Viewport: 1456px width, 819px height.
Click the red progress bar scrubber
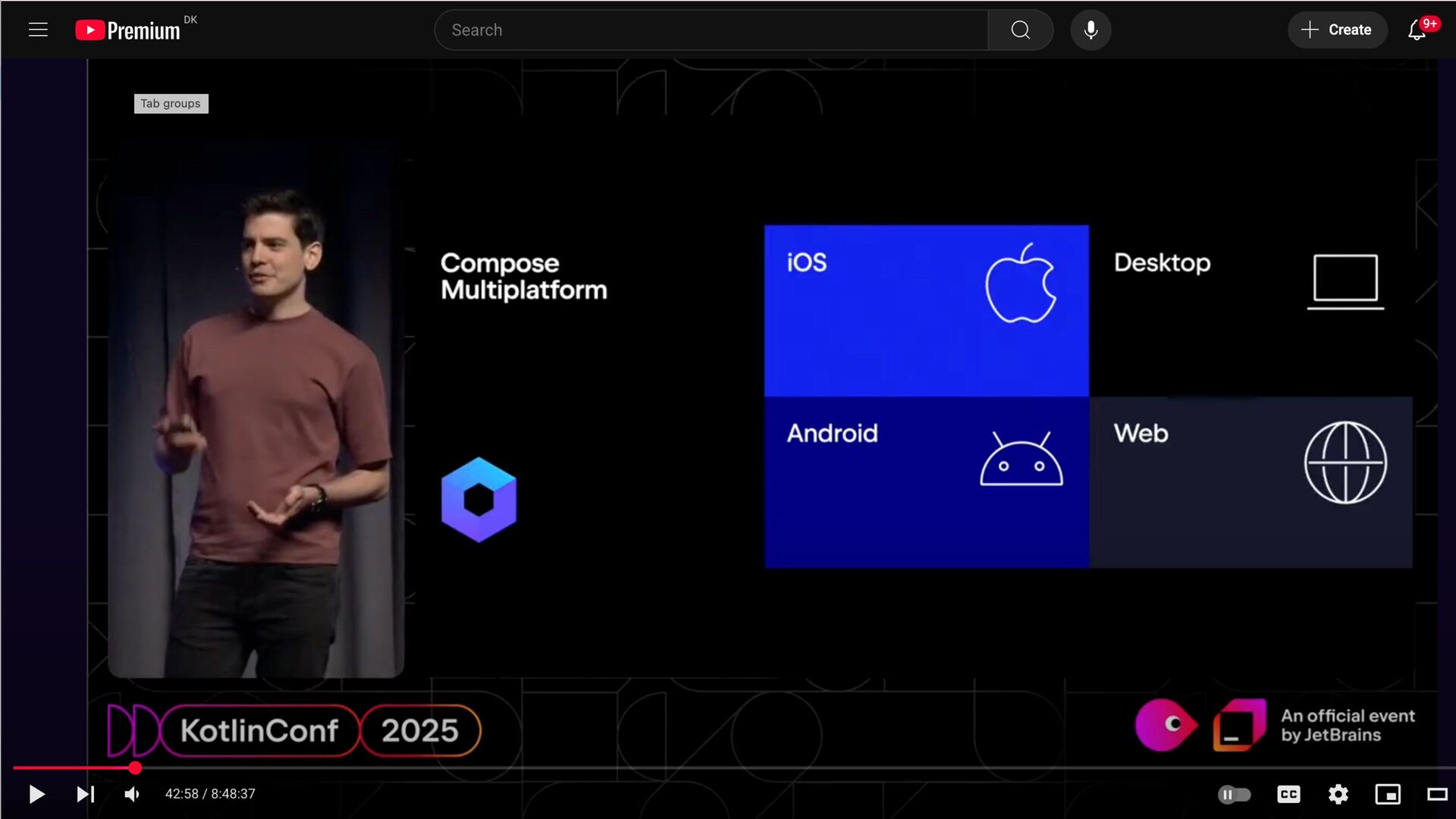click(135, 768)
